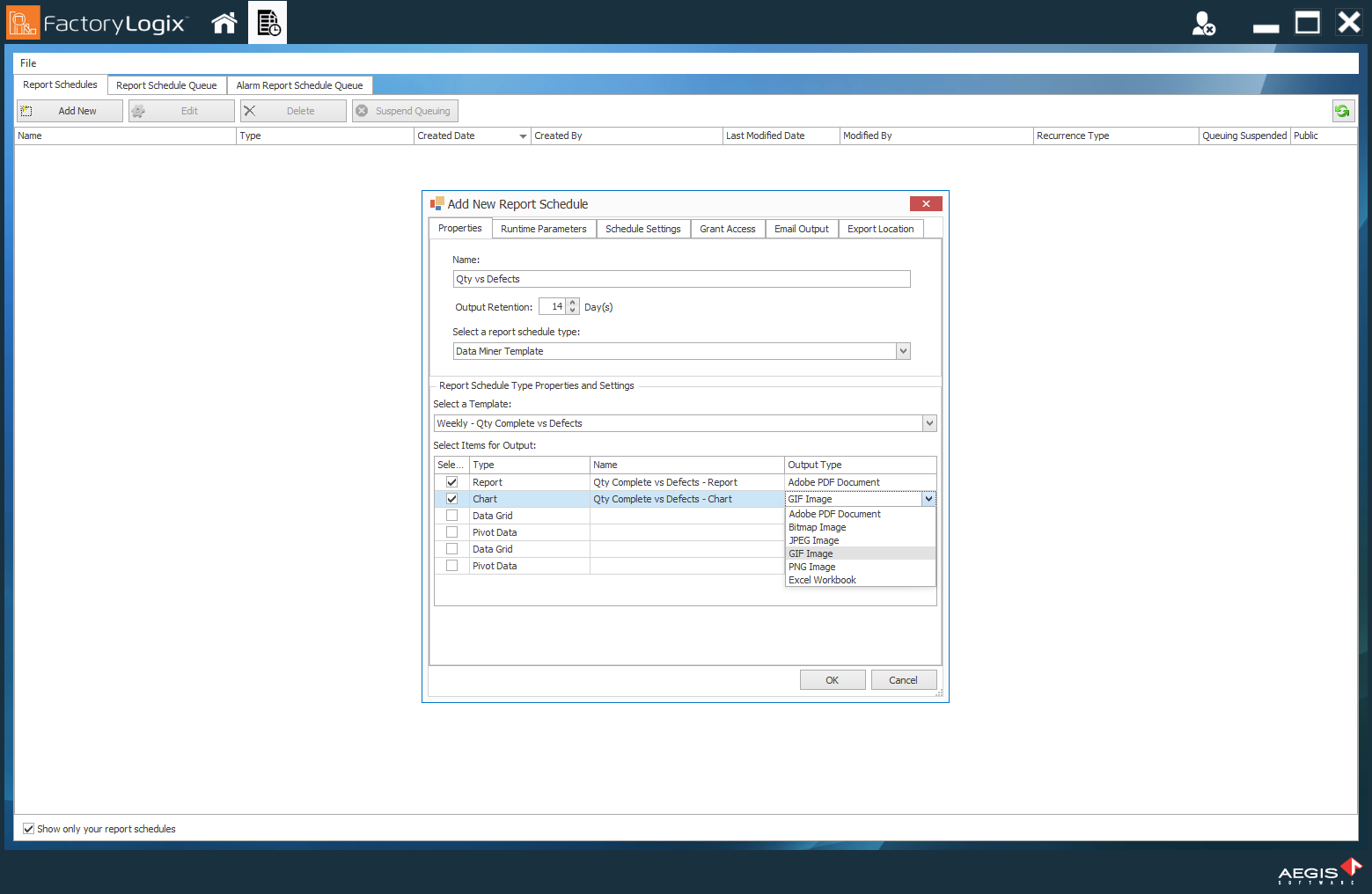The width and height of the screenshot is (1372, 894).
Task: Click the user account icon
Action: pyautogui.click(x=1203, y=23)
